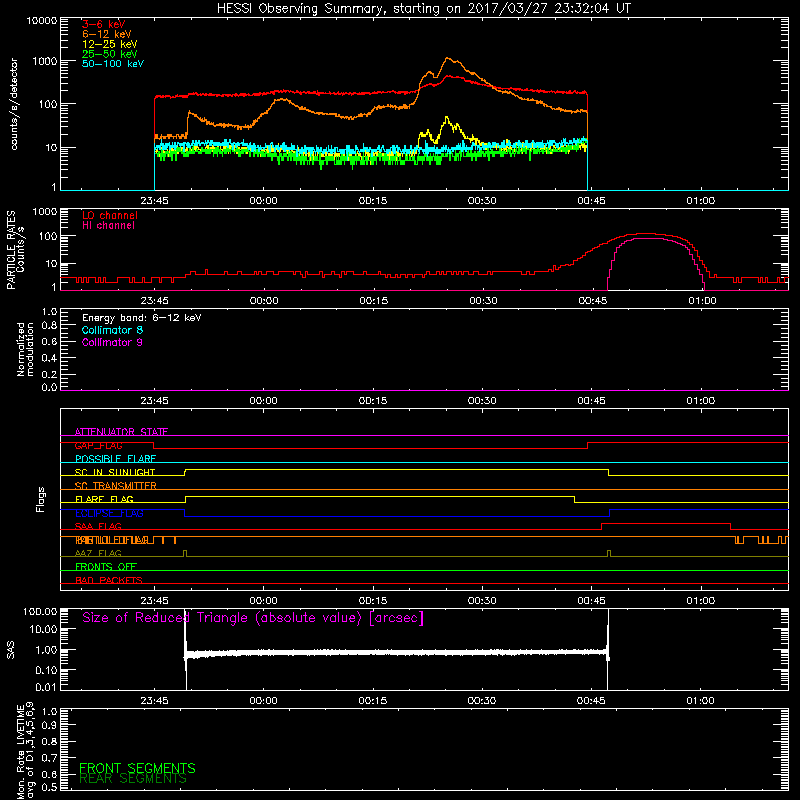Click the 00:00 tick under SAS panel
This screenshot has width=800, height=800.
click(x=264, y=701)
